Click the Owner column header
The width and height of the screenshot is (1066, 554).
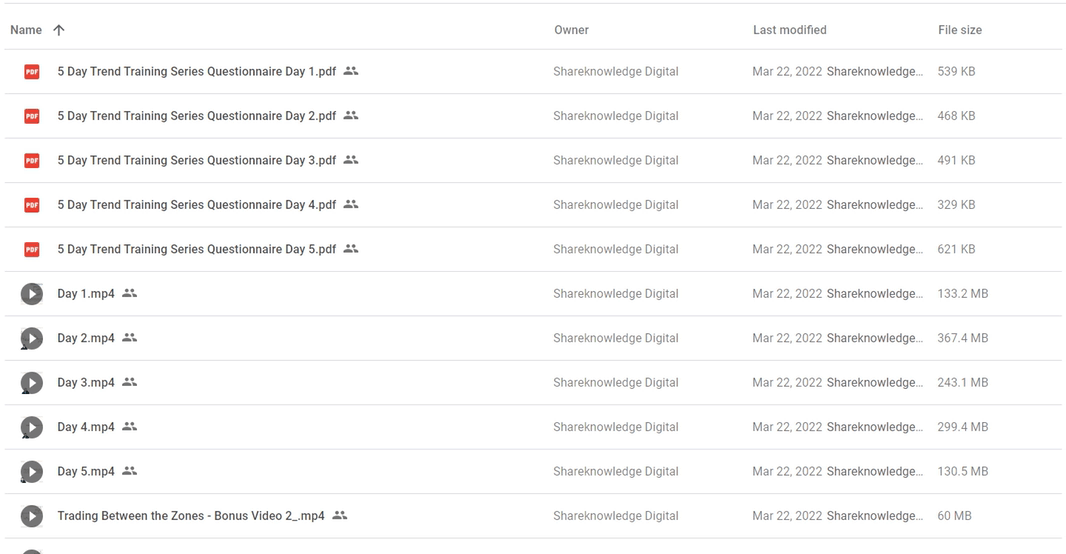coord(571,30)
